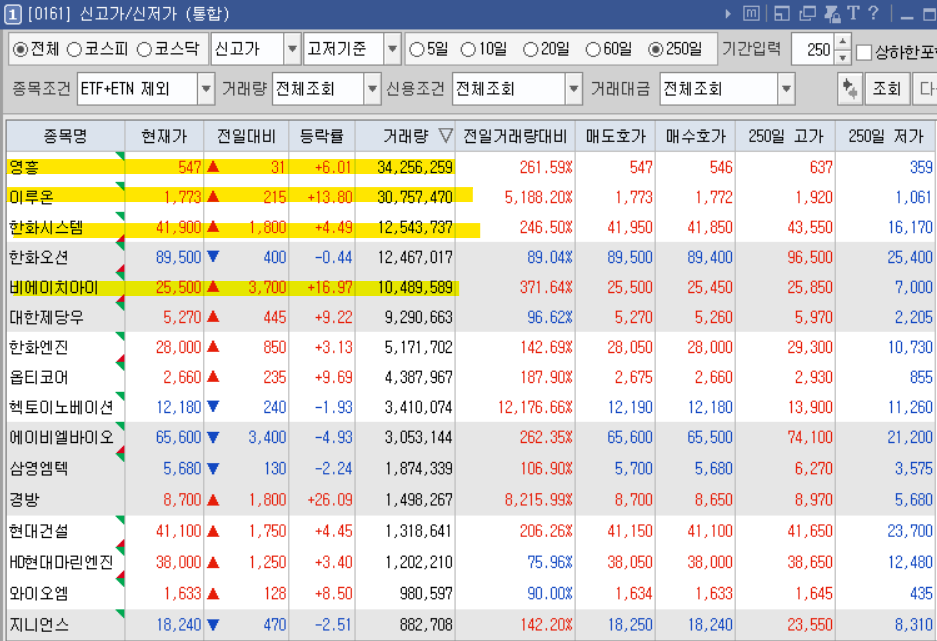Select the 경방 stock row name
The image size is (937, 641).
[x=25, y=499]
